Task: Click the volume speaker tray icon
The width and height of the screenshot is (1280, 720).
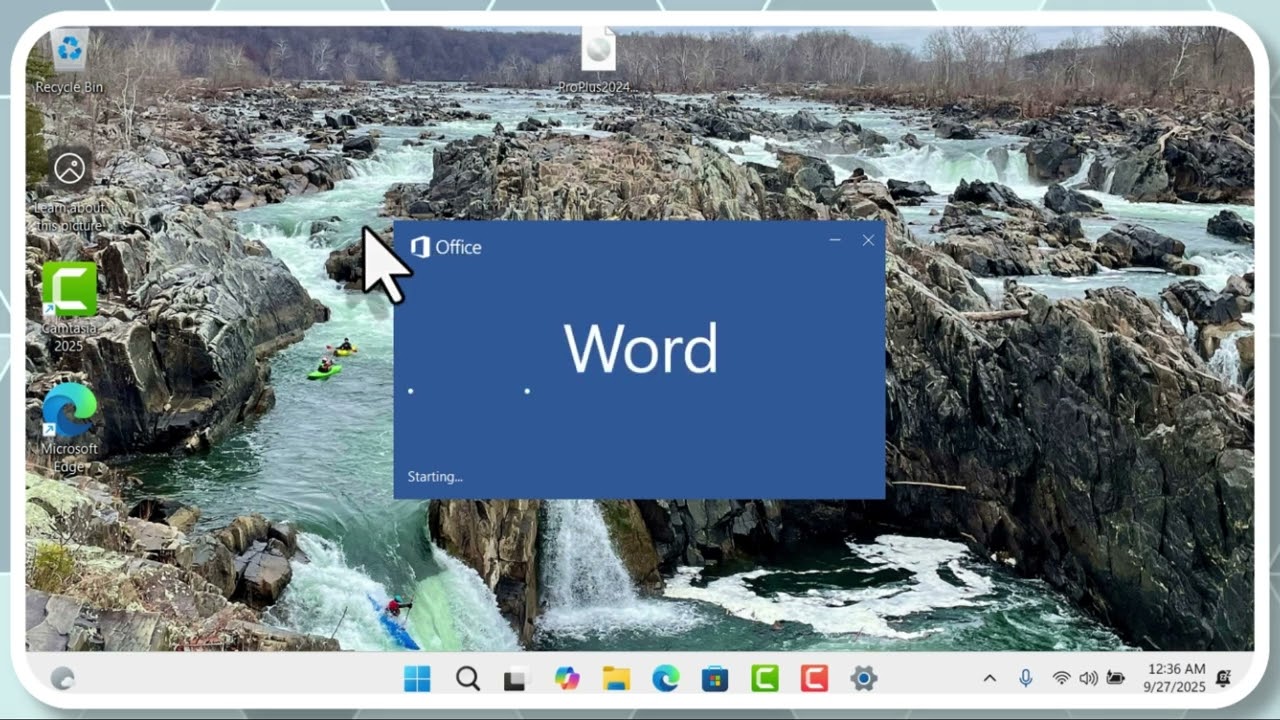Action: [x=1089, y=679]
